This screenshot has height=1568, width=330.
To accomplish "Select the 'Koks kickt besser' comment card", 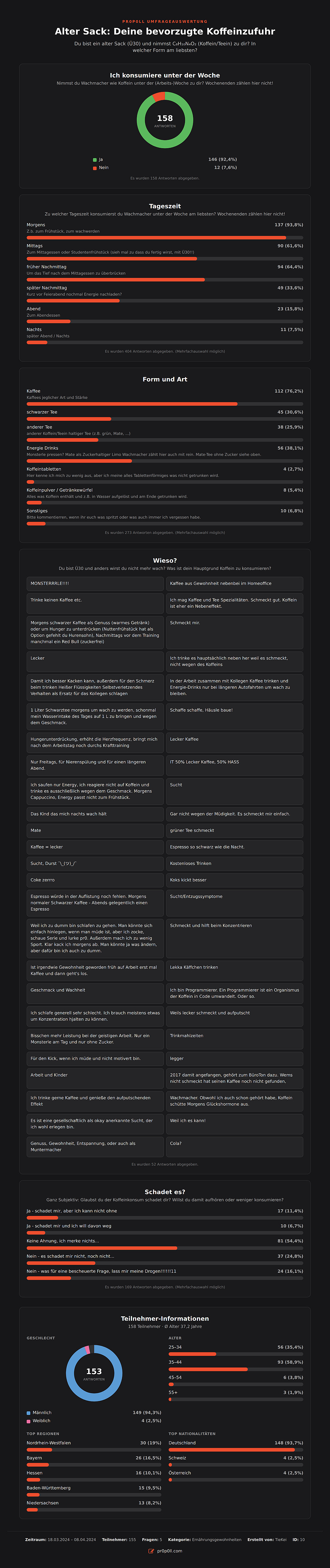I will [x=234, y=880].
